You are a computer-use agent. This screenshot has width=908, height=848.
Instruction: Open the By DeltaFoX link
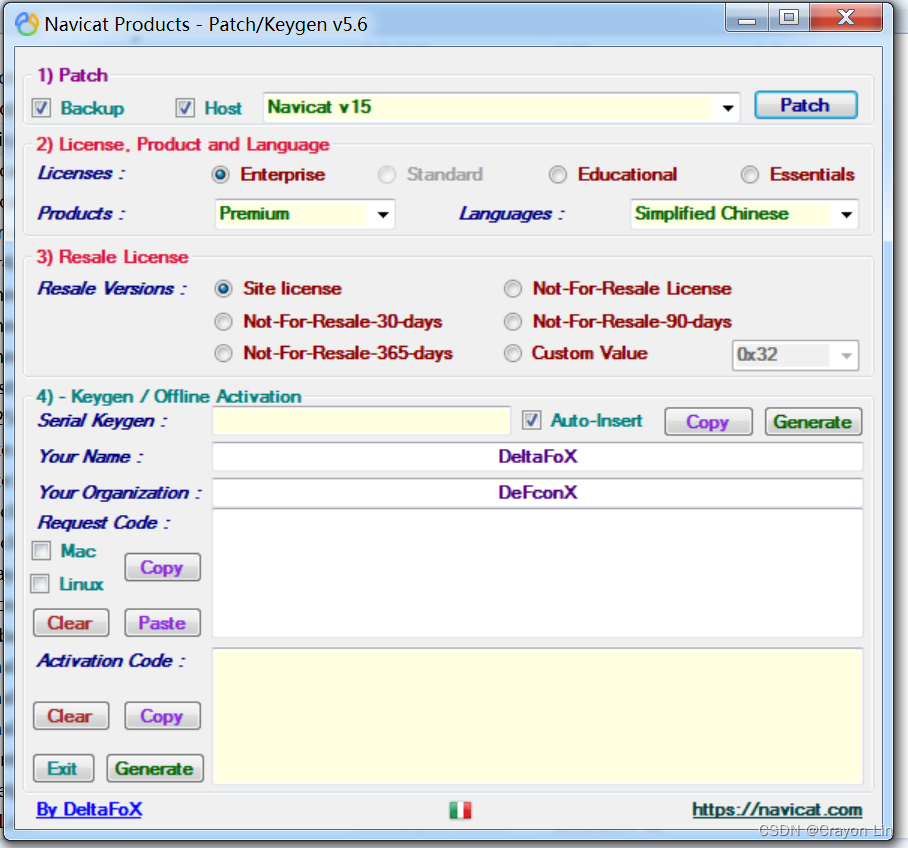tap(89, 809)
